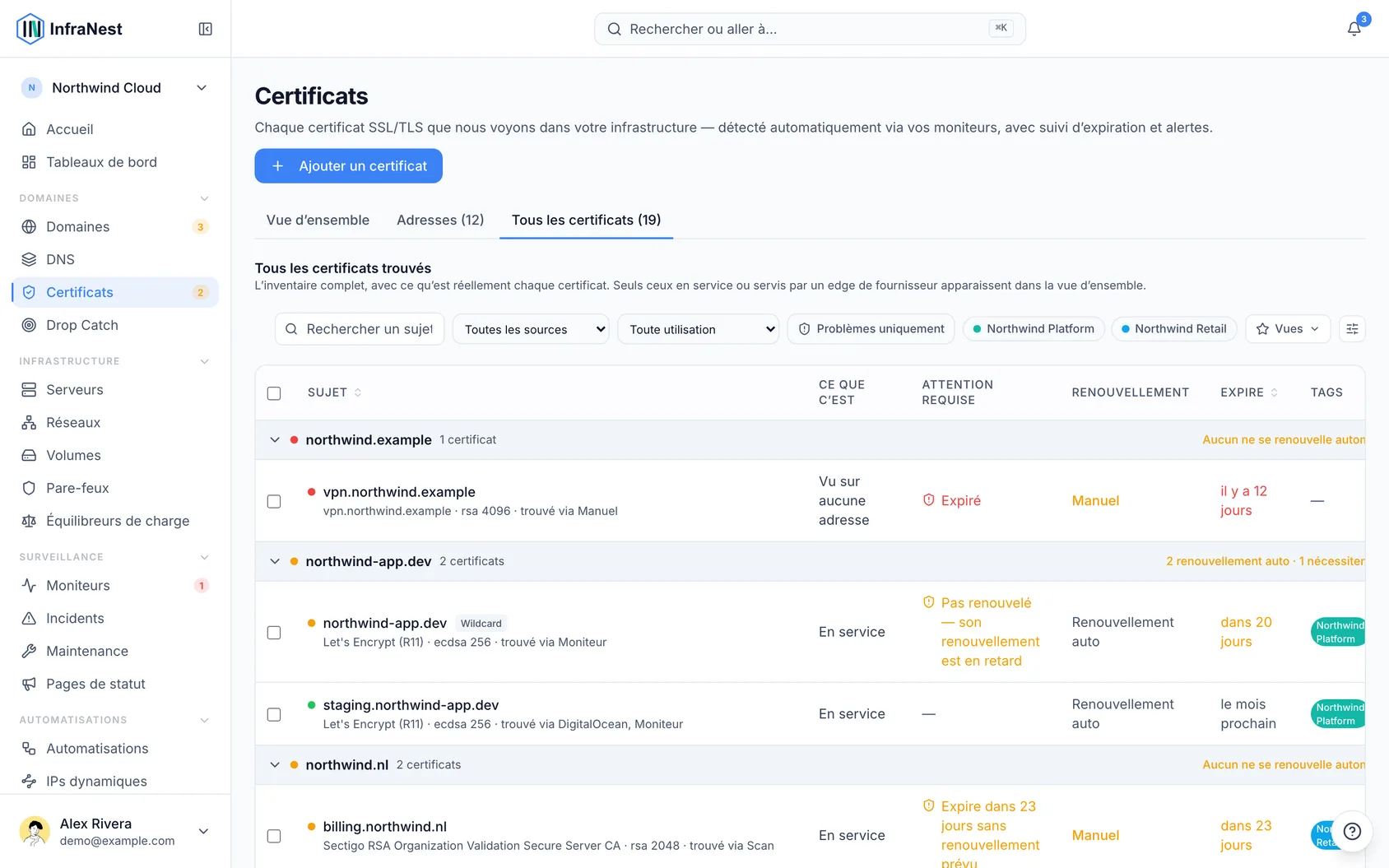Click Ajouter un certificat button

[348, 166]
